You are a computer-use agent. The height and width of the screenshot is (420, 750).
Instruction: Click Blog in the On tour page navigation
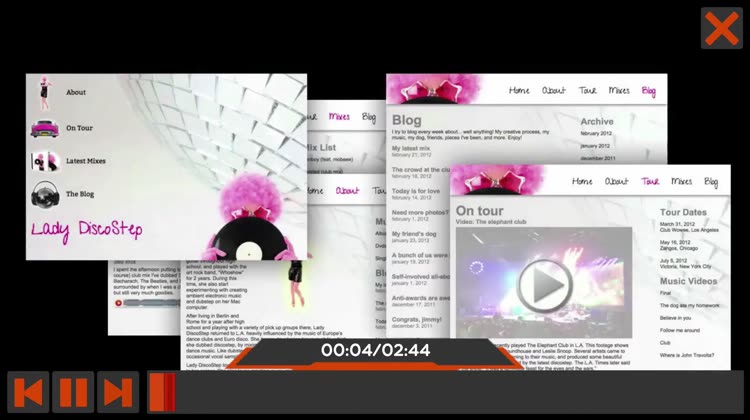pyautogui.click(x=711, y=182)
